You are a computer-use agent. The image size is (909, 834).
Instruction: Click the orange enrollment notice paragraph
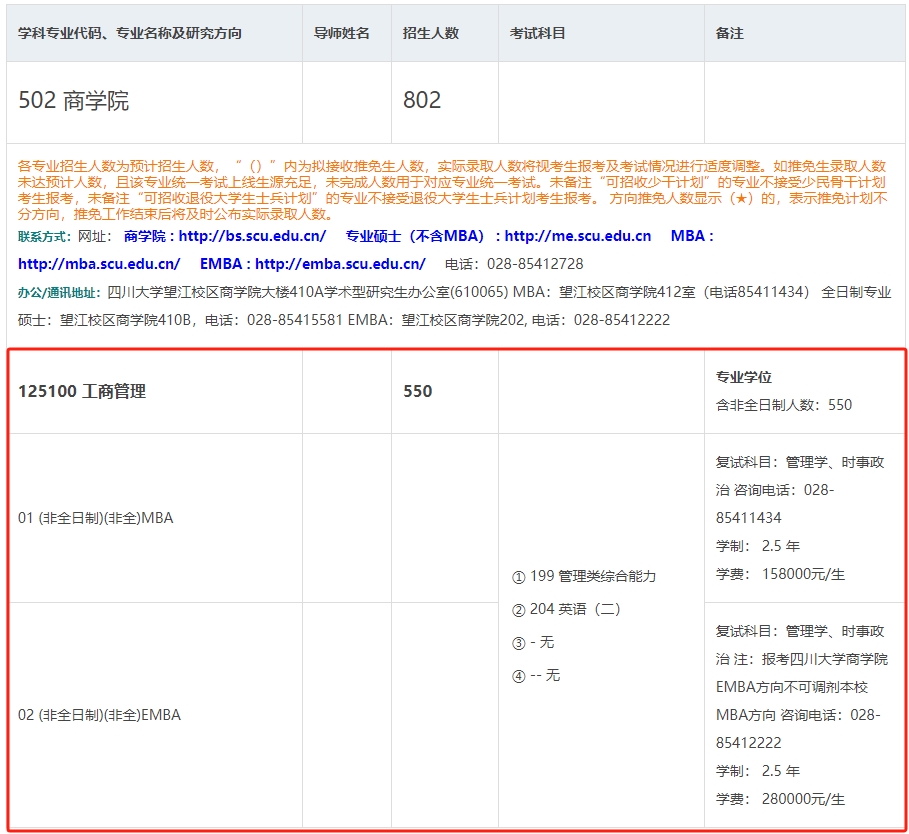(452, 190)
